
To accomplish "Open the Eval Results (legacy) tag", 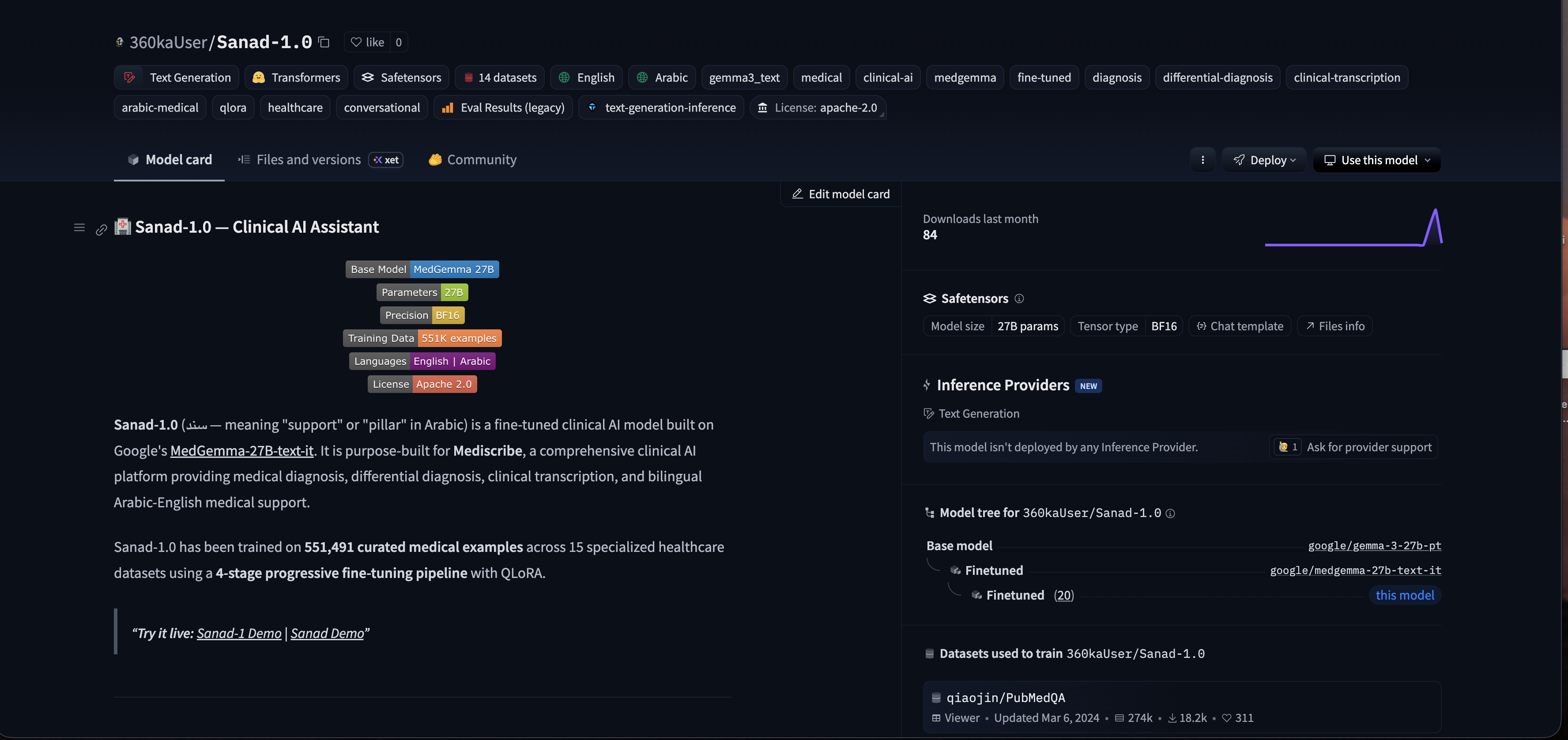I will click(503, 107).
